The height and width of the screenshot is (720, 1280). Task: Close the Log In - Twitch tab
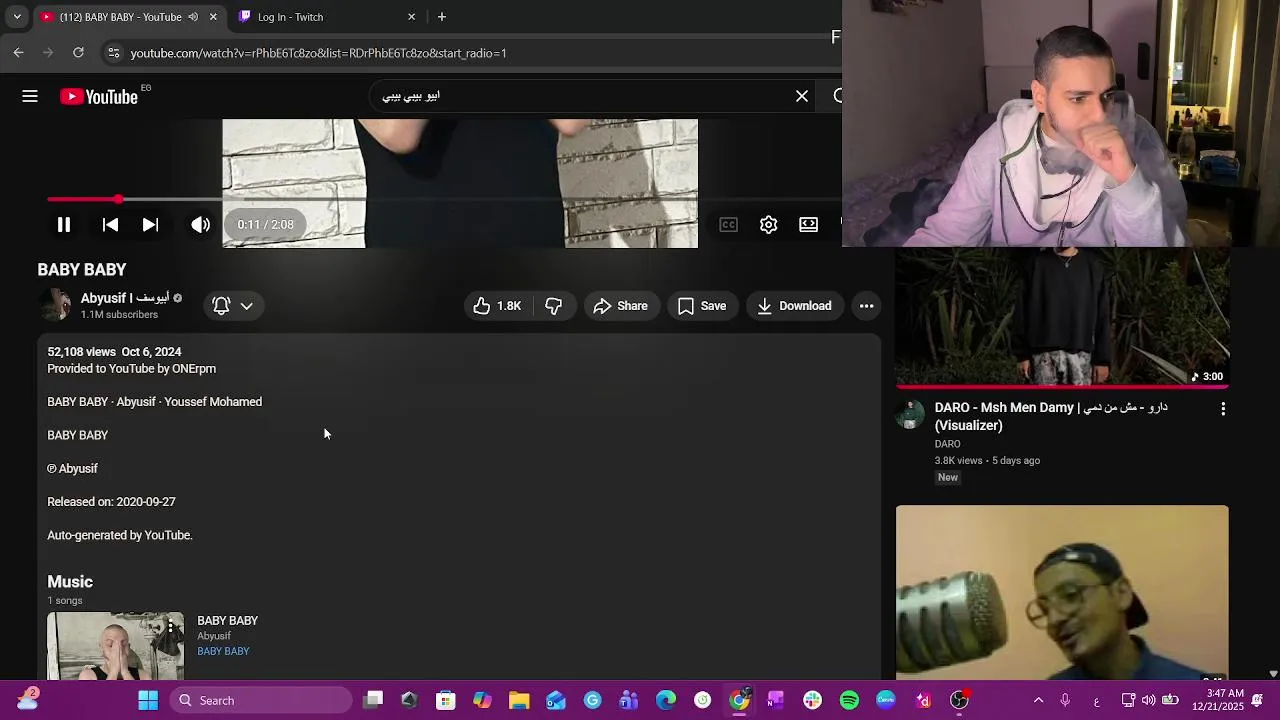point(411,17)
